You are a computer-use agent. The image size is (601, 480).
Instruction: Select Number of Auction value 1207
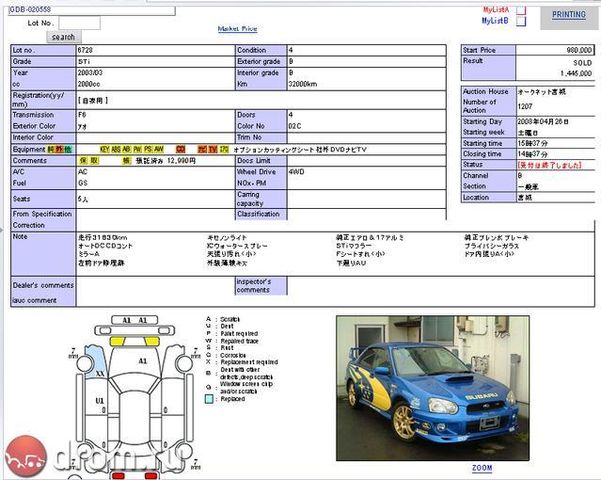525,106
